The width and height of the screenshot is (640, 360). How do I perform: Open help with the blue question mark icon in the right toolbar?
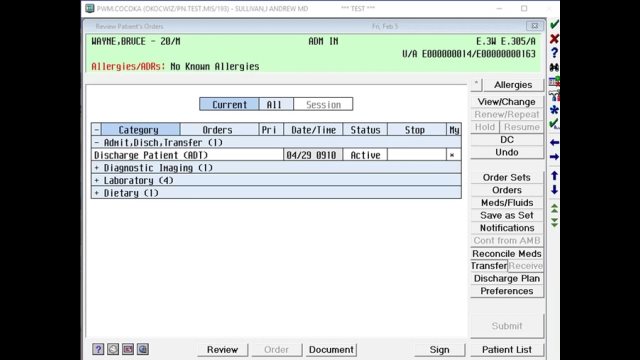554,53
